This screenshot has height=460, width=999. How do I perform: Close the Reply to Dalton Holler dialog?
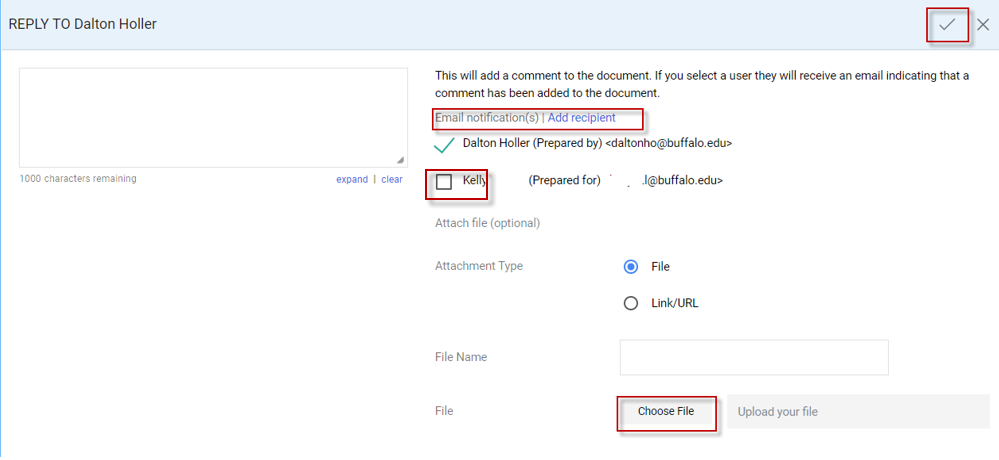coord(983,25)
